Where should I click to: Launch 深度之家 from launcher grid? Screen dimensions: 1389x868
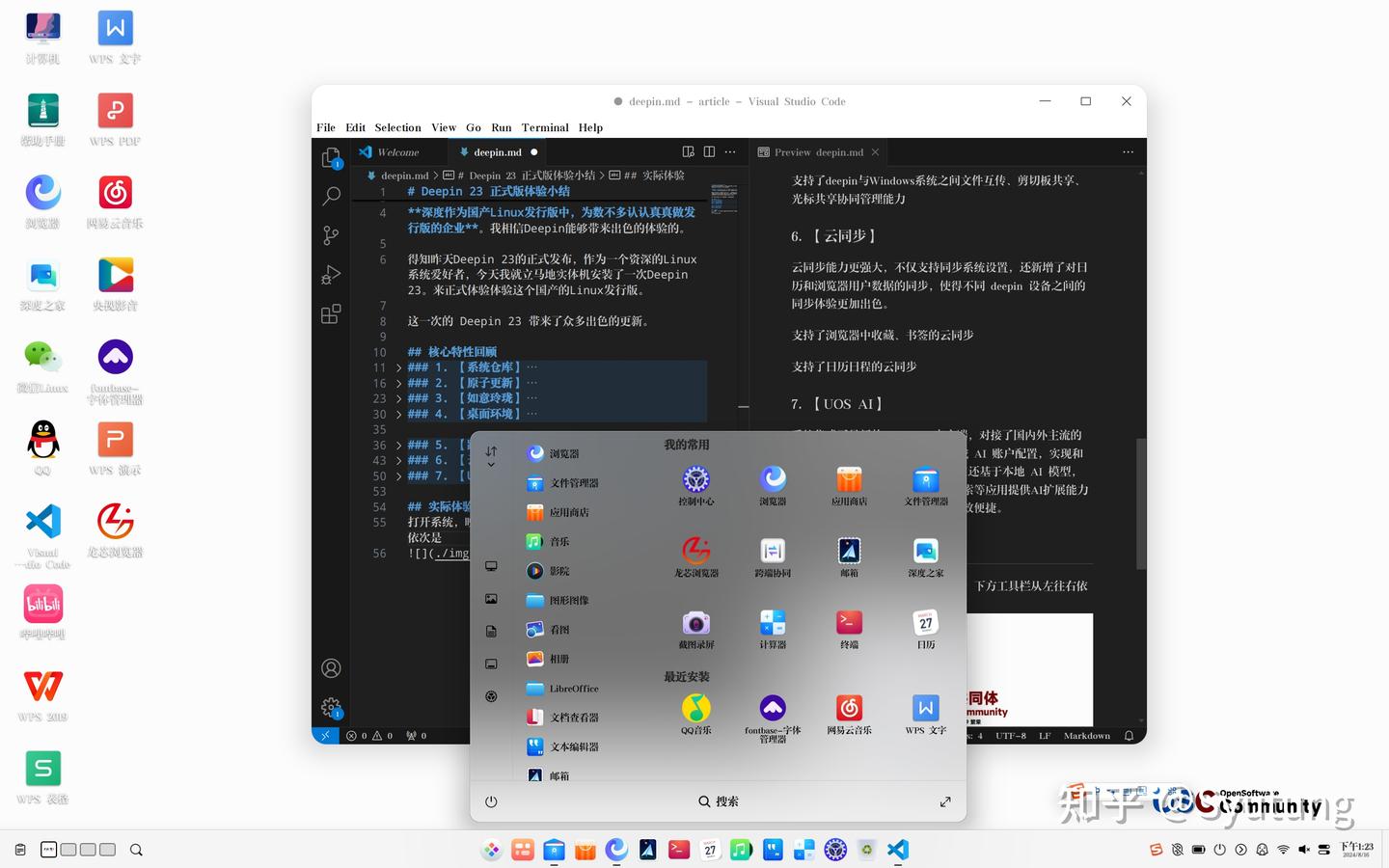pyautogui.click(x=926, y=556)
